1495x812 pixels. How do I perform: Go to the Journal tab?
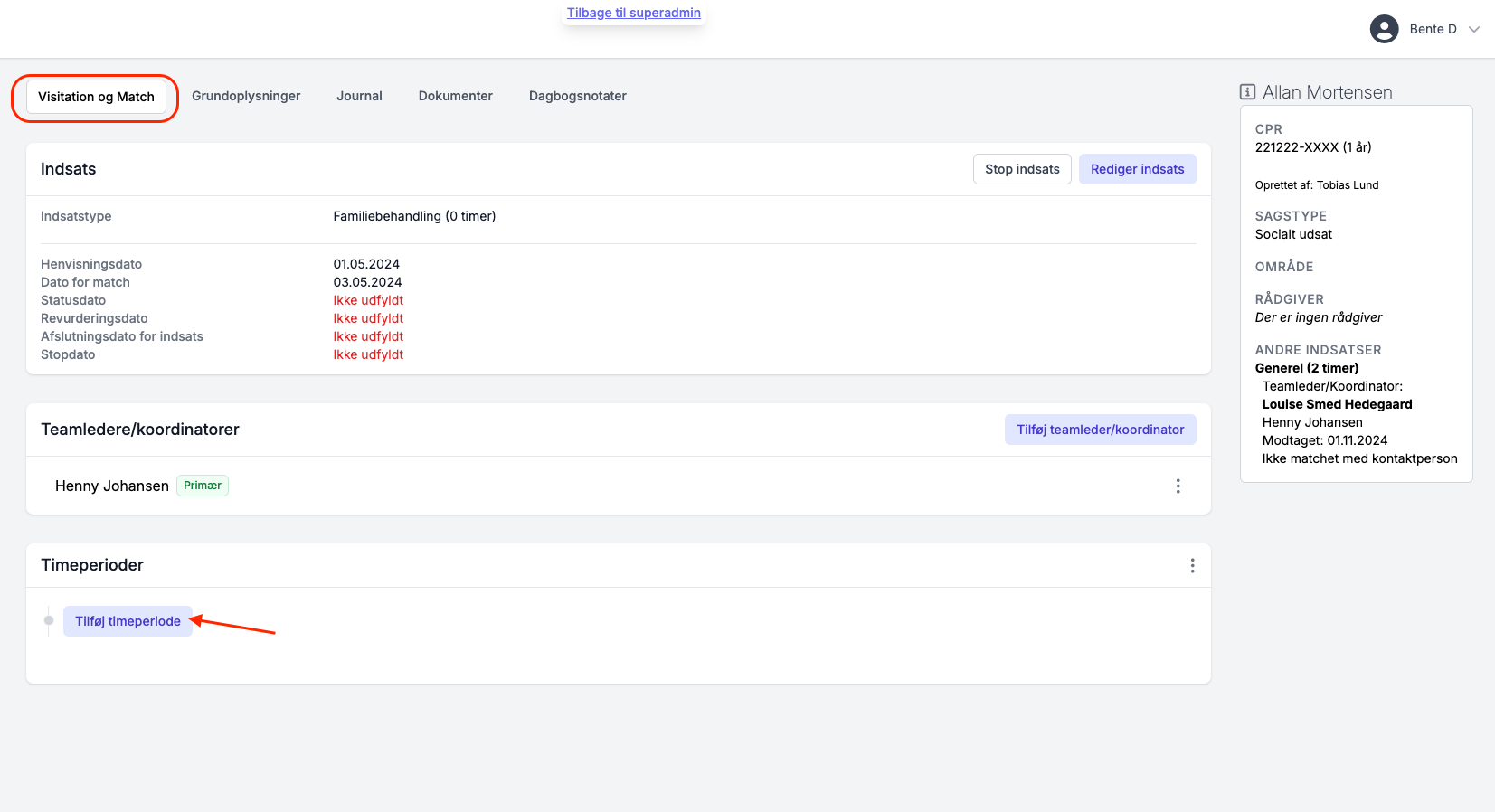pyautogui.click(x=359, y=96)
